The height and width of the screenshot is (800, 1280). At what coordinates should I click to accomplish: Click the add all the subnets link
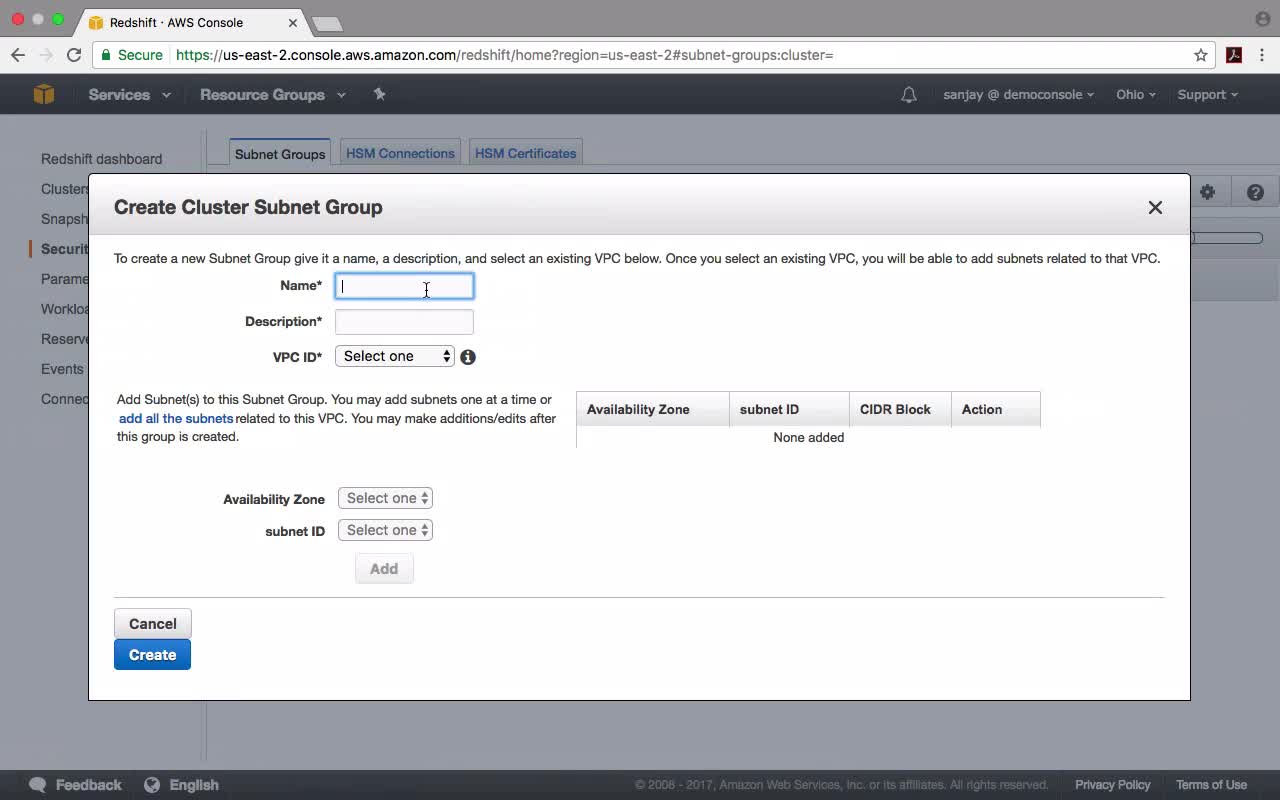[176, 419]
